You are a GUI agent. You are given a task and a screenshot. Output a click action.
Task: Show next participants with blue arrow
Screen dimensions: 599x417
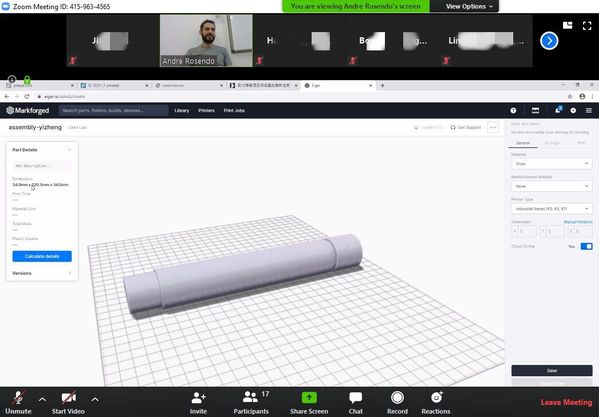[549, 41]
